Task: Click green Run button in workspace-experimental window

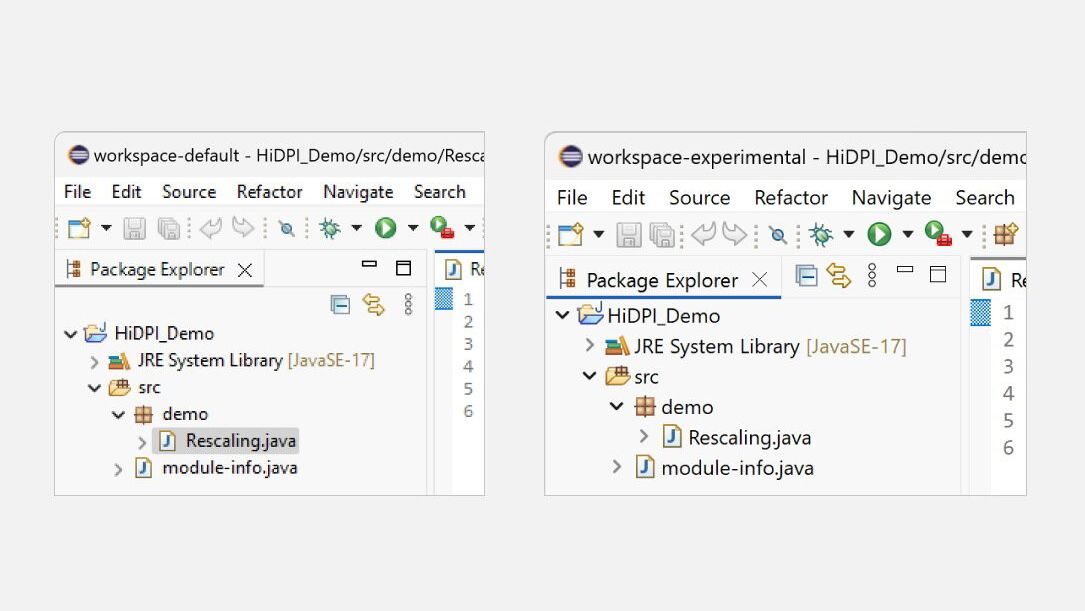Action: click(879, 235)
